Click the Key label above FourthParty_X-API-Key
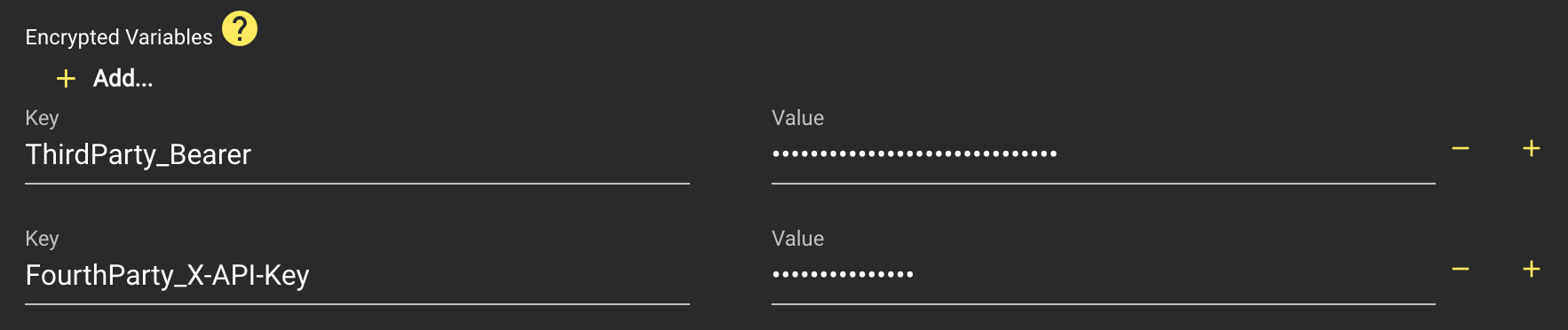 (x=43, y=239)
